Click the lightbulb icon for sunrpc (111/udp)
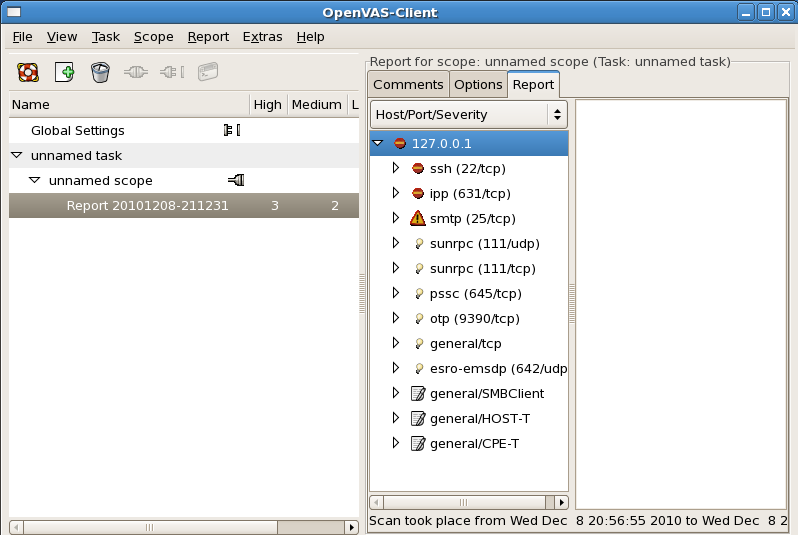Viewport: 798px width, 535px height. pyautogui.click(x=419, y=243)
